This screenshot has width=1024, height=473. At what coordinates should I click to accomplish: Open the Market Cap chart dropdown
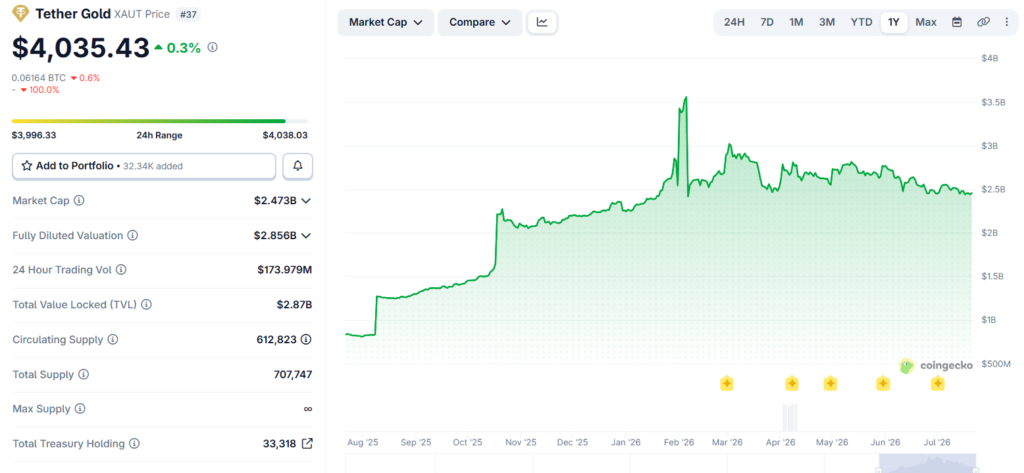[x=386, y=22]
